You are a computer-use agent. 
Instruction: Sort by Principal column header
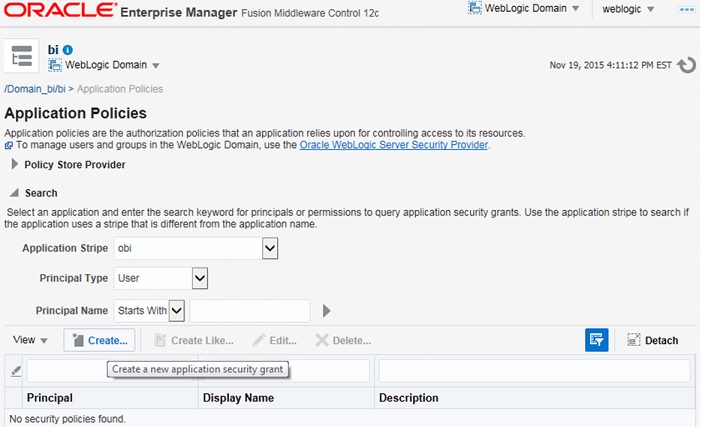tap(110, 398)
